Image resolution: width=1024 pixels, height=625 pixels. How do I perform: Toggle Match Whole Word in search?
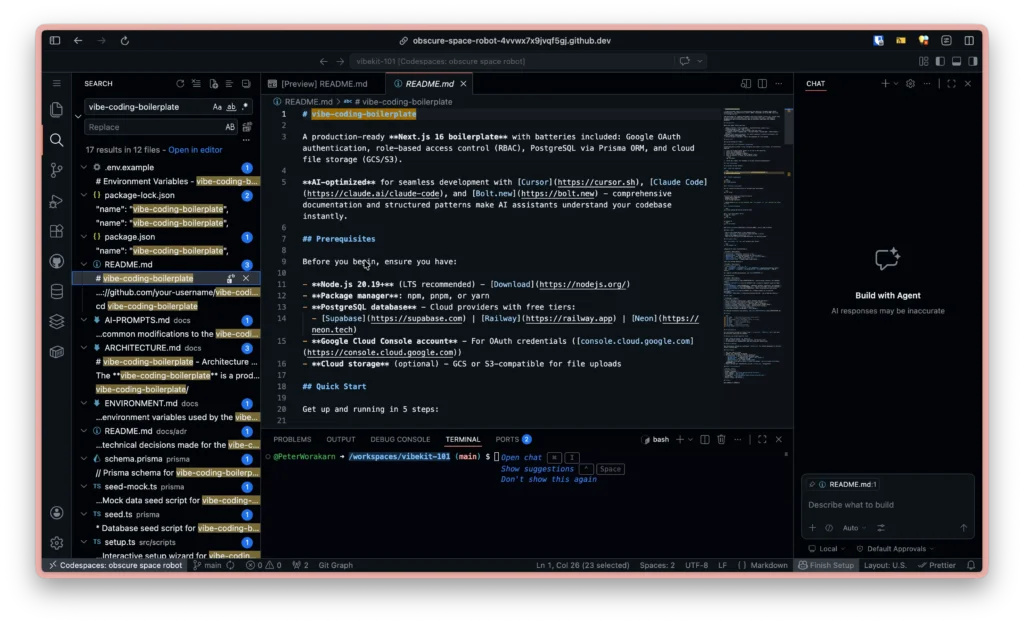(231, 106)
